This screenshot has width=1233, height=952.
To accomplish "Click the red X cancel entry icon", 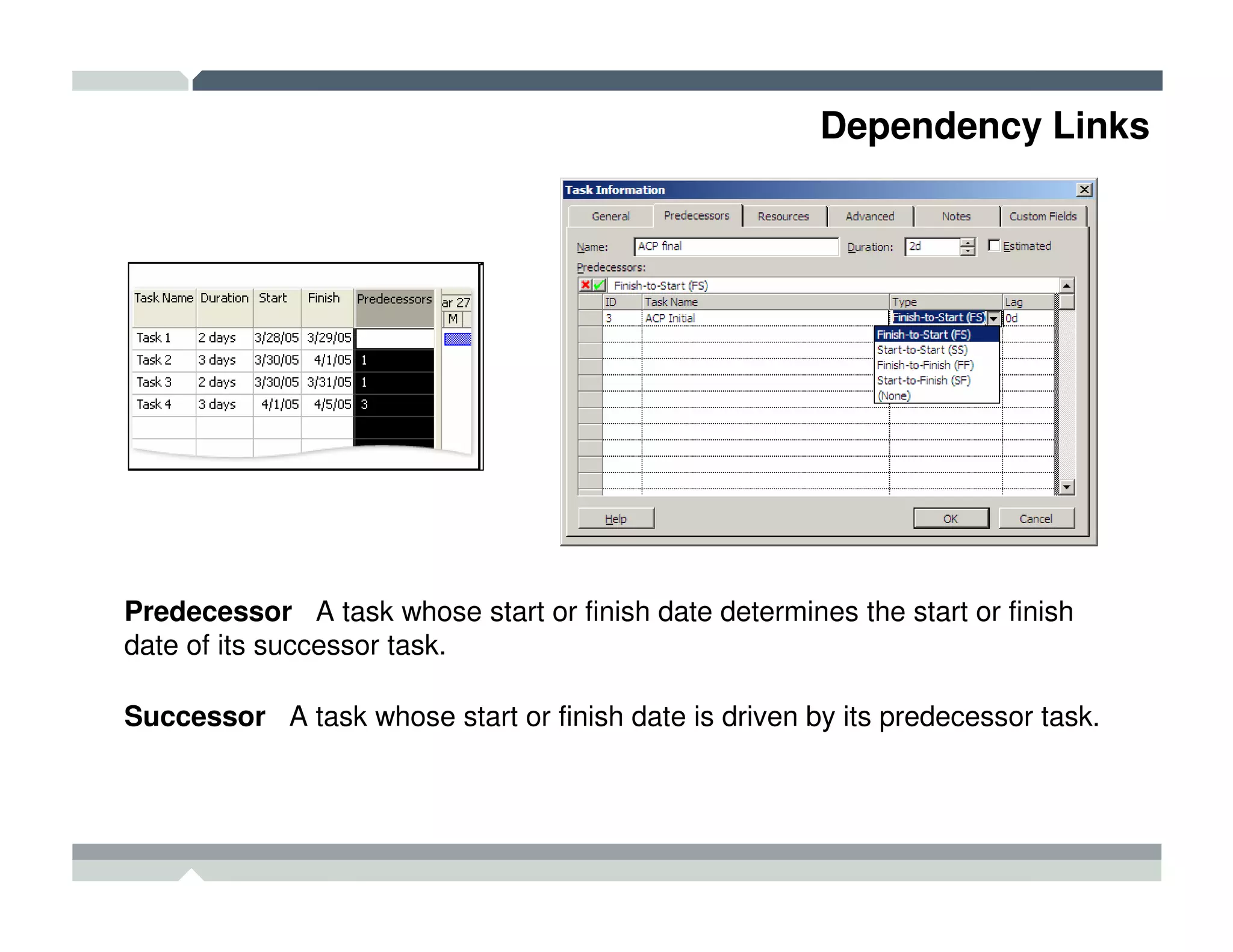I will pyautogui.click(x=585, y=285).
